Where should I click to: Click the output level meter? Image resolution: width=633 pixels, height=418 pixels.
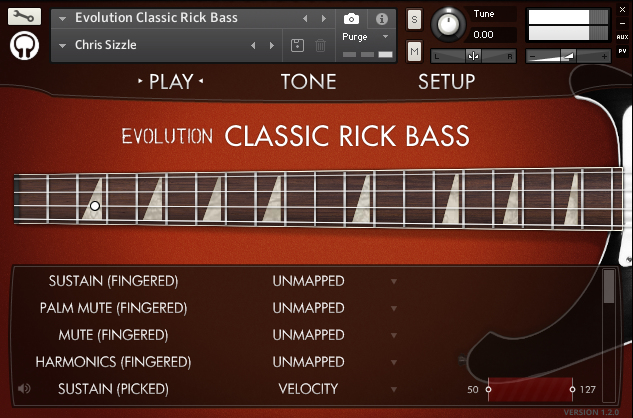[568, 25]
